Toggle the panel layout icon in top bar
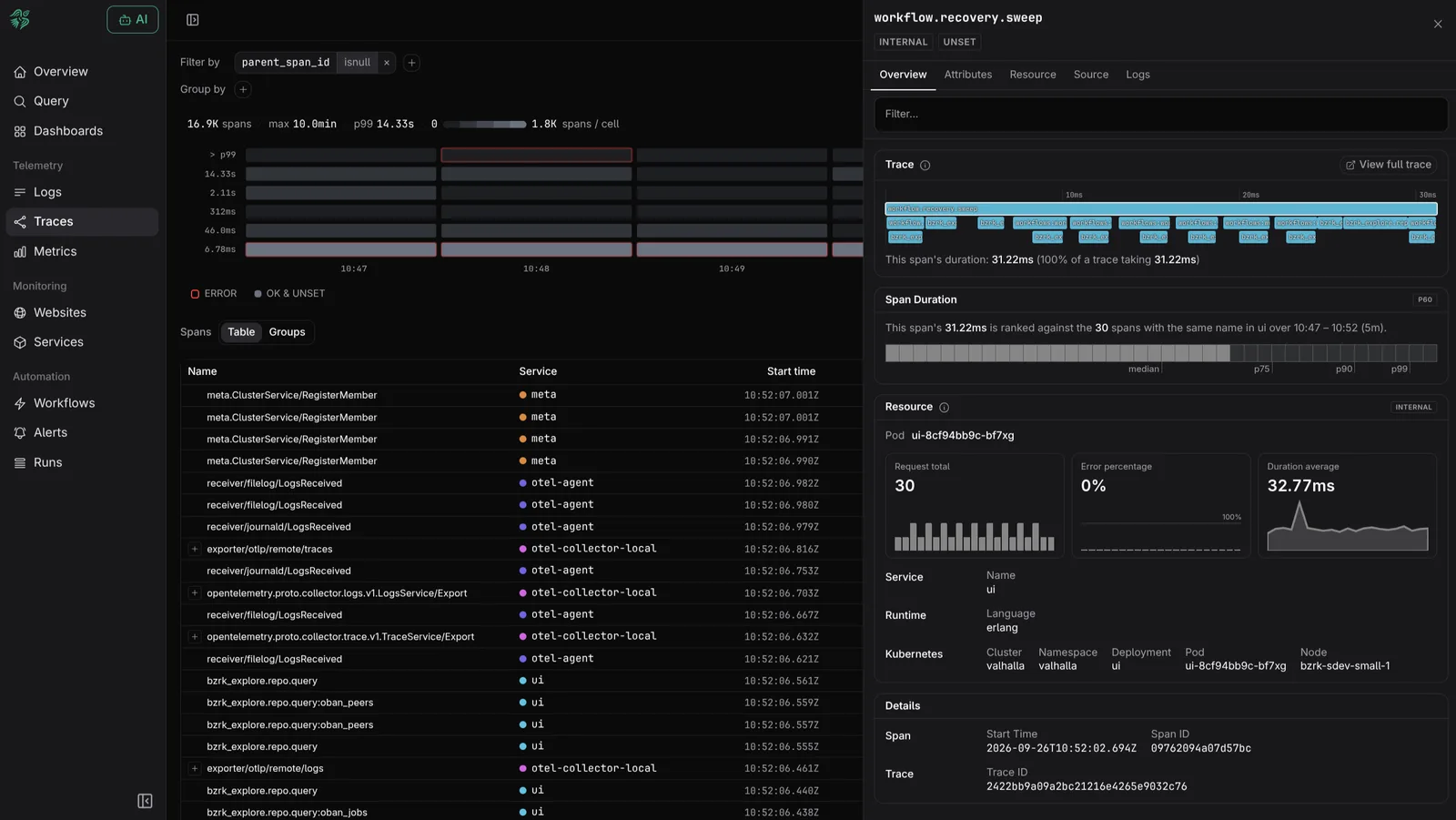The height and width of the screenshot is (820, 1456). tap(193, 20)
